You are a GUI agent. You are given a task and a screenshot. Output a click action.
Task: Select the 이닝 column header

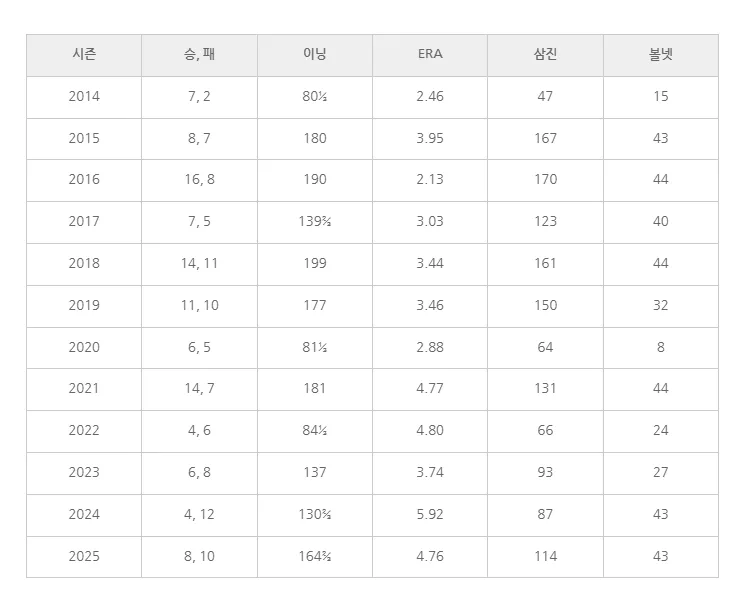point(315,55)
